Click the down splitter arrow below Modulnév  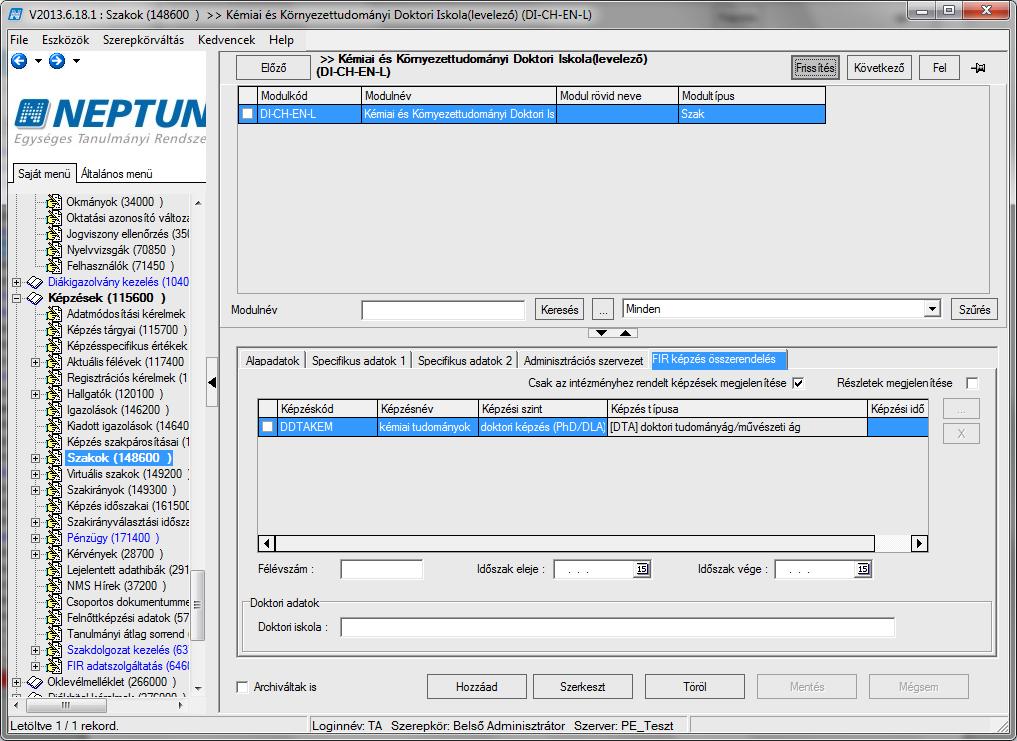(x=601, y=333)
